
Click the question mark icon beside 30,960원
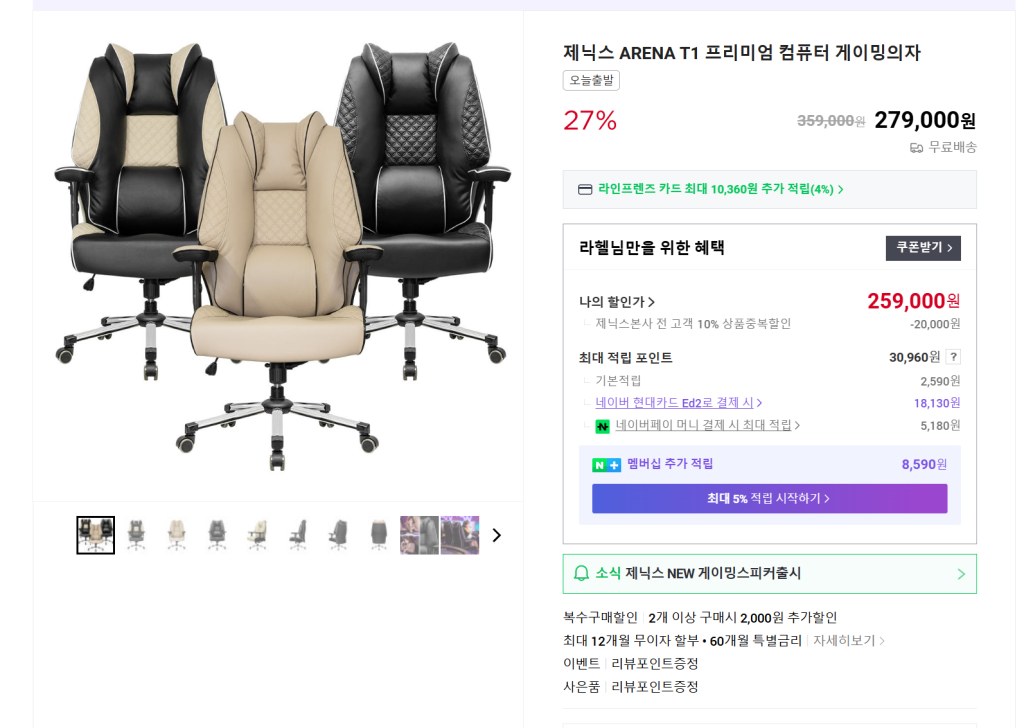coord(953,357)
